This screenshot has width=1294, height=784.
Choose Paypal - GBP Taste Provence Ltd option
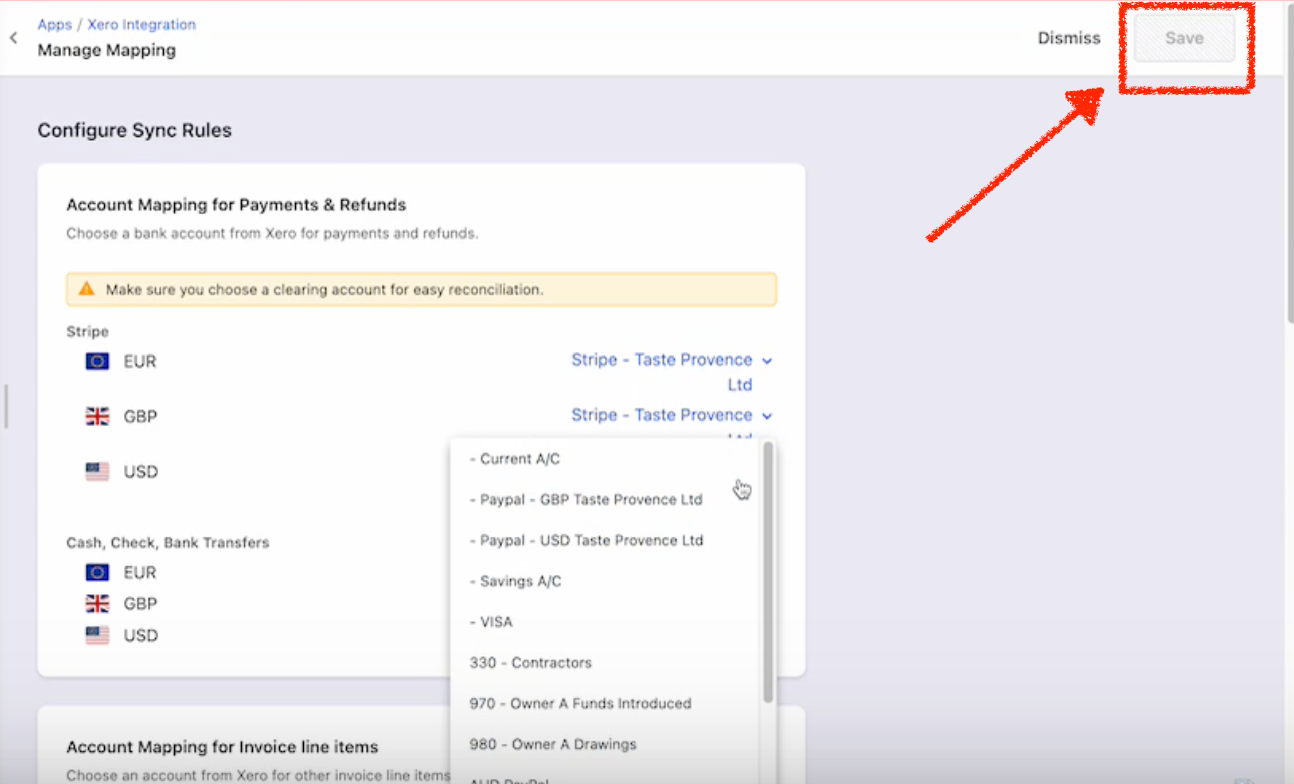pos(585,499)
